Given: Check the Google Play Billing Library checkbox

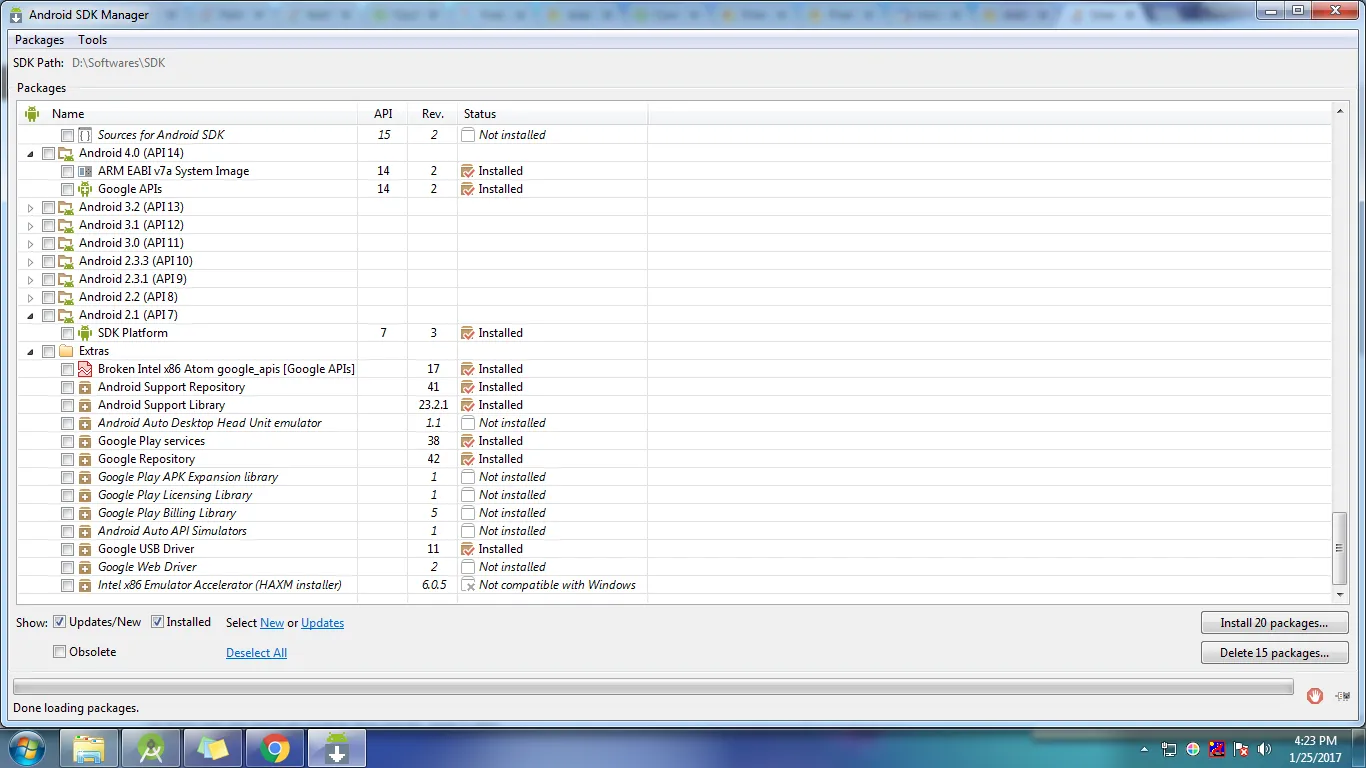Looking at the screenshot, I should coord(67,513).
